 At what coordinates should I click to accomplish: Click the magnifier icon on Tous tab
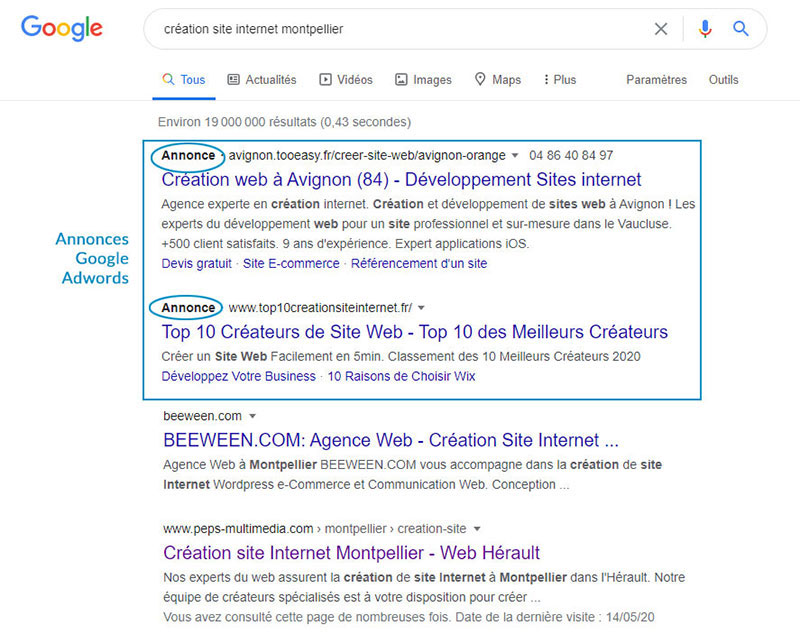click(x=168, y=79)
